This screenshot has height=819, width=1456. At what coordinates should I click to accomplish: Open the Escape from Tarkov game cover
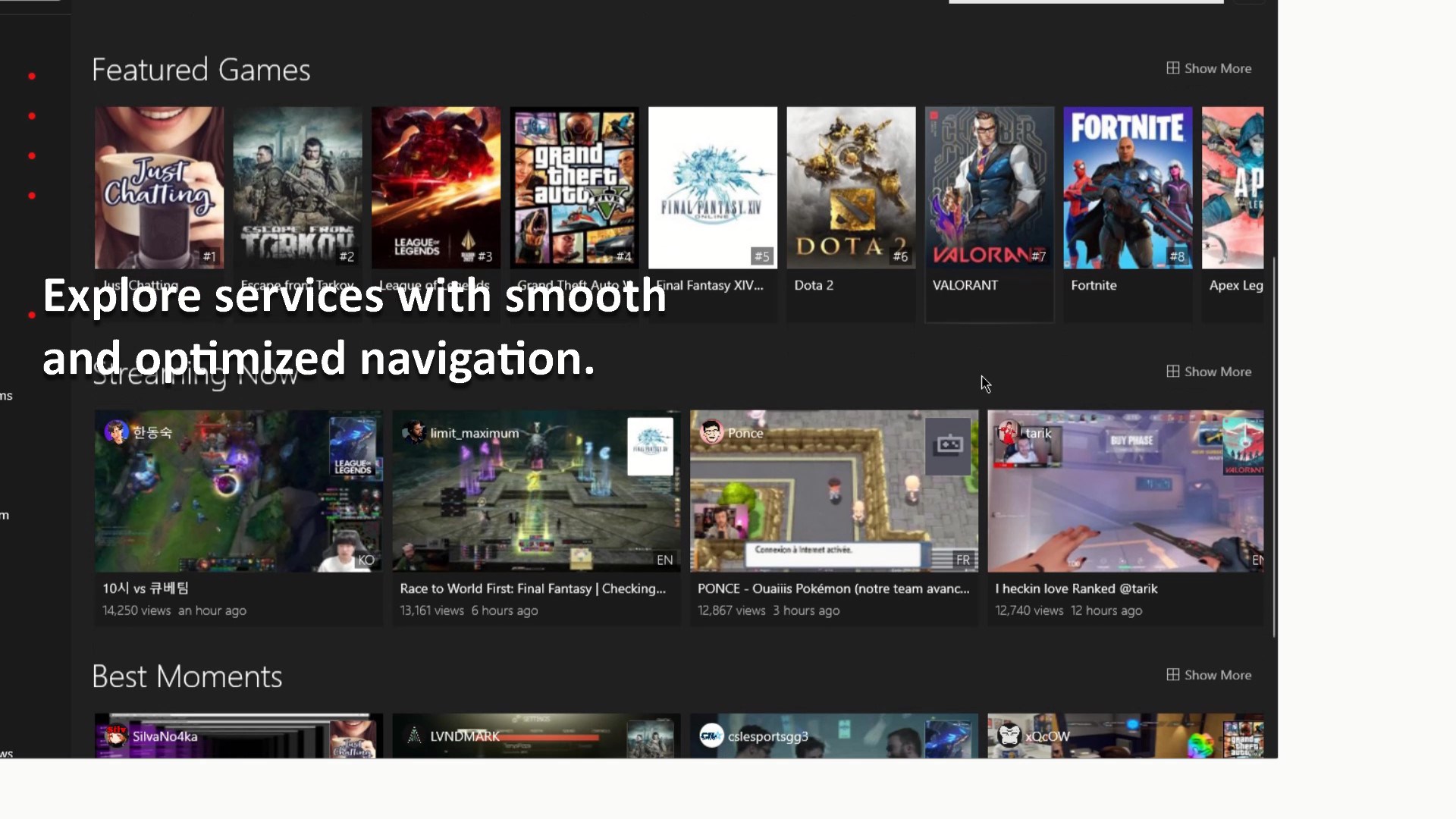pyautogui.click(x=297, y=187)
